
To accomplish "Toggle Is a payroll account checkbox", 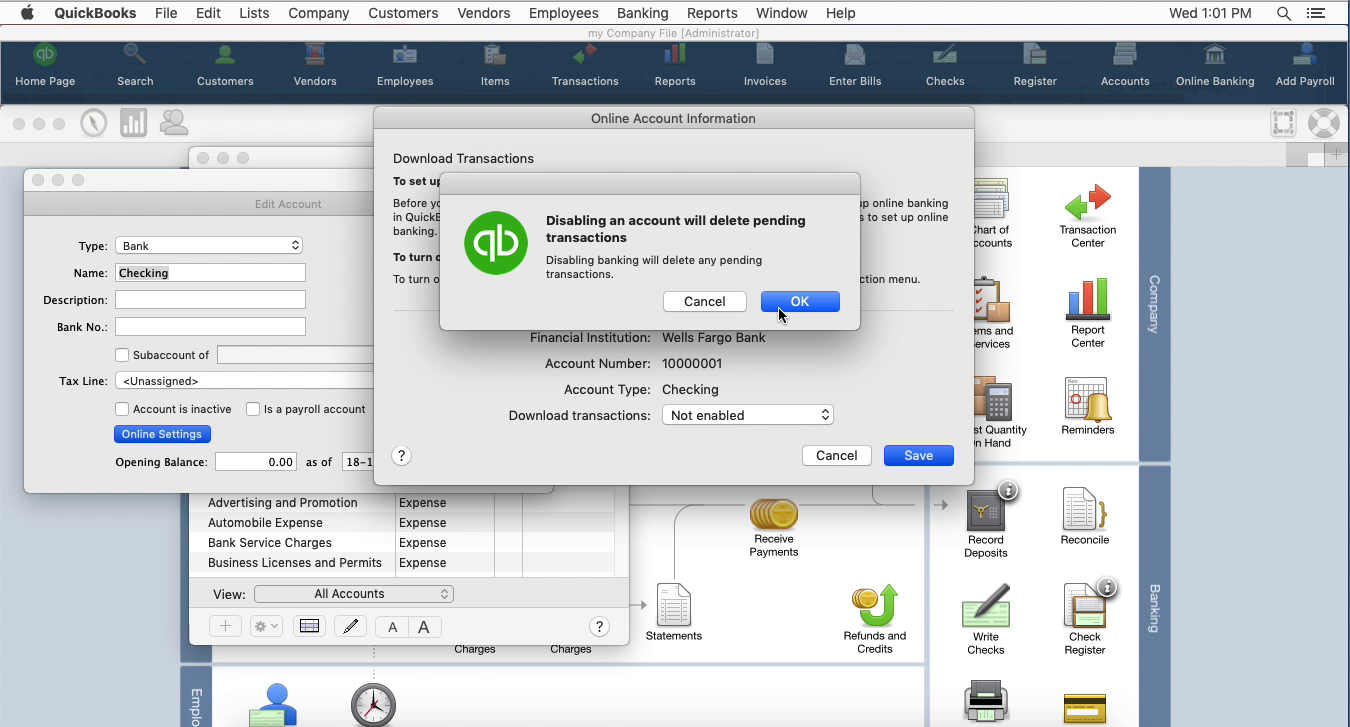I will (x=253, y=409).
